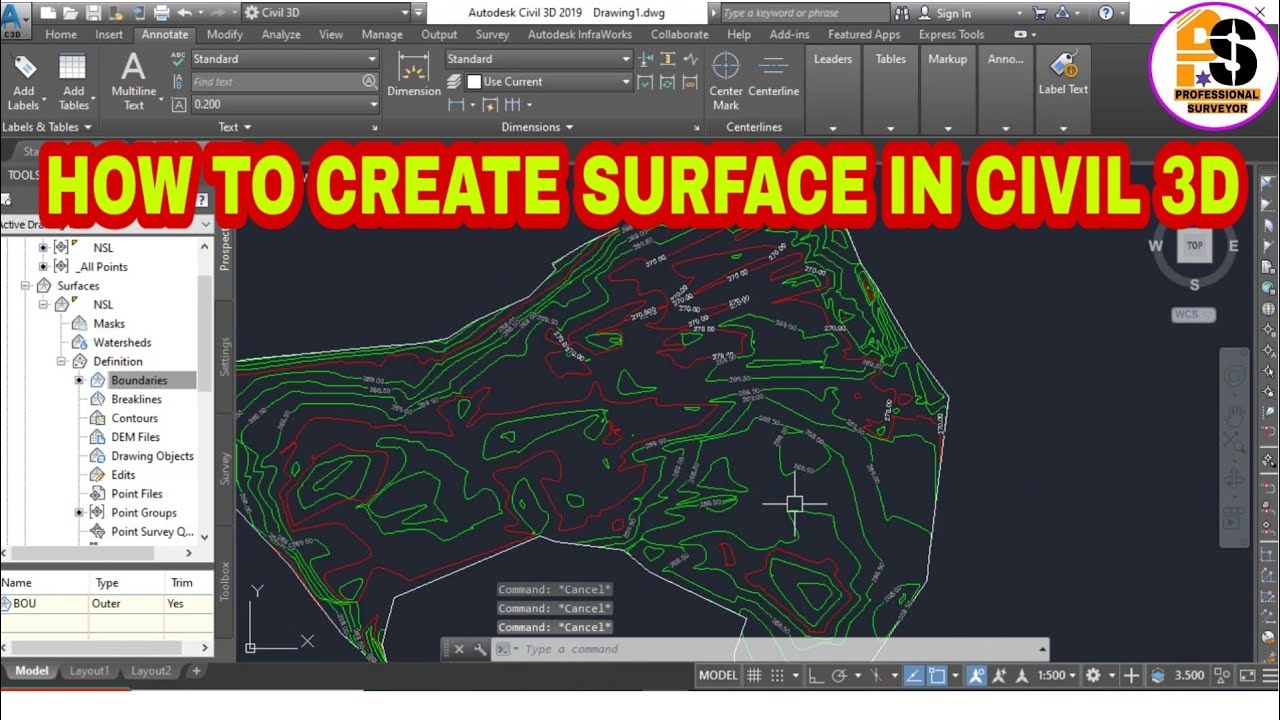The width and height of the screenshot is (1280, 720).
Task: Select the Watersheds tree item
Action: (122, 342)
